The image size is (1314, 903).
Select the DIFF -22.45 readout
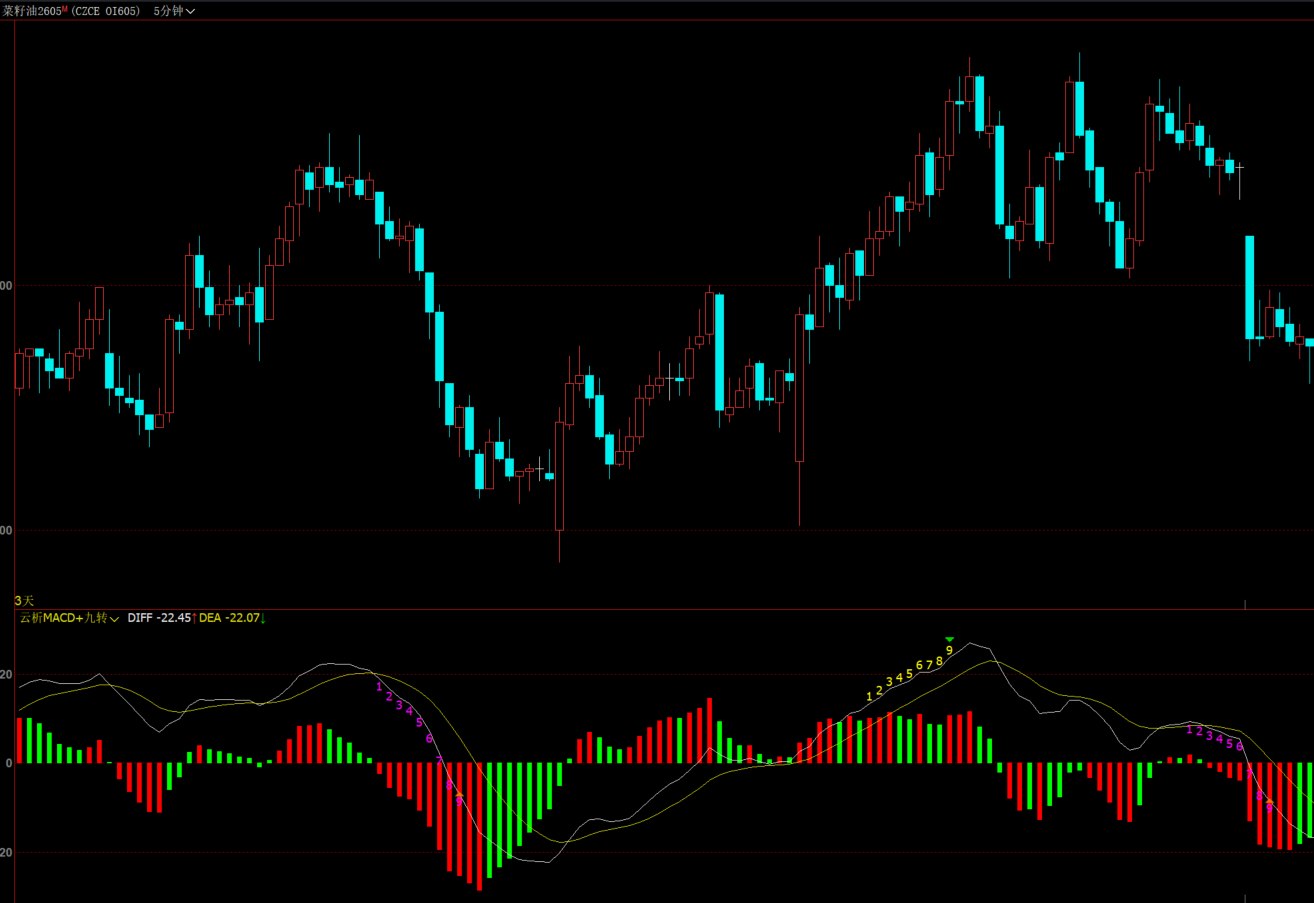(x=158, y=618)
